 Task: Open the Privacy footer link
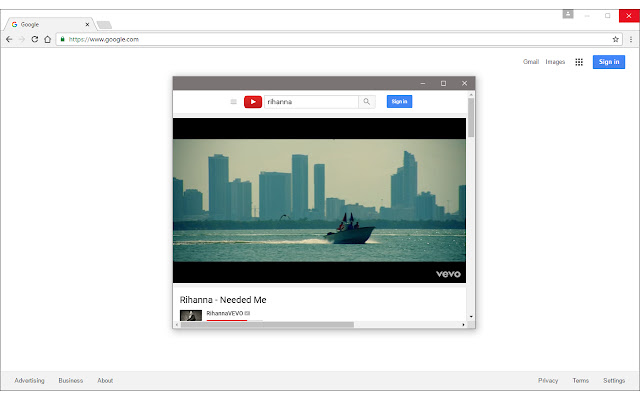548,380
